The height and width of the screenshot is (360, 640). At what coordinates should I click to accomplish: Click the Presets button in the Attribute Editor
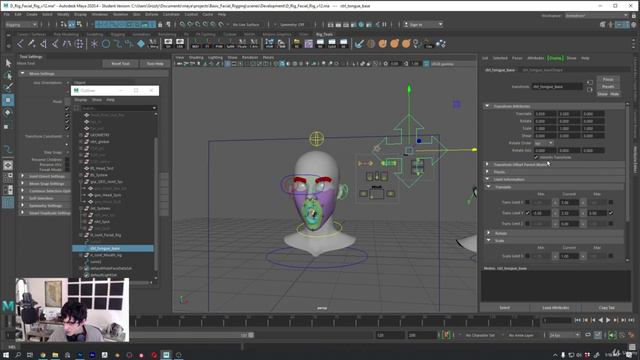(608, 87)
